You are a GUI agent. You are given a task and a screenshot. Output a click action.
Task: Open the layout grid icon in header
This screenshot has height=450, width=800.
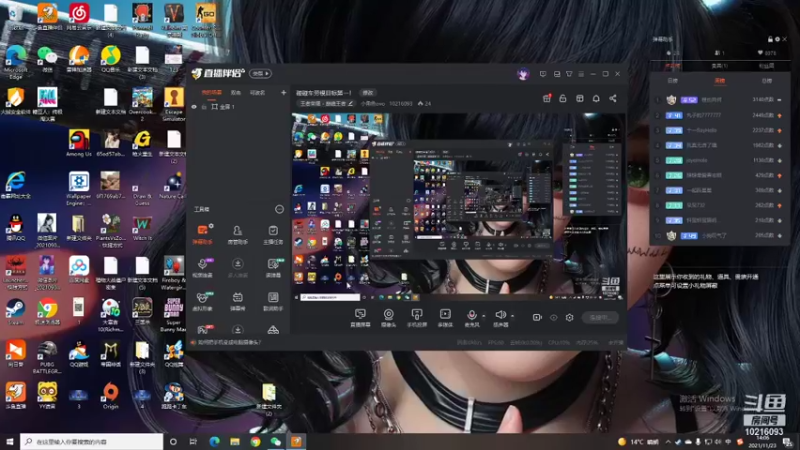point(580,98)
